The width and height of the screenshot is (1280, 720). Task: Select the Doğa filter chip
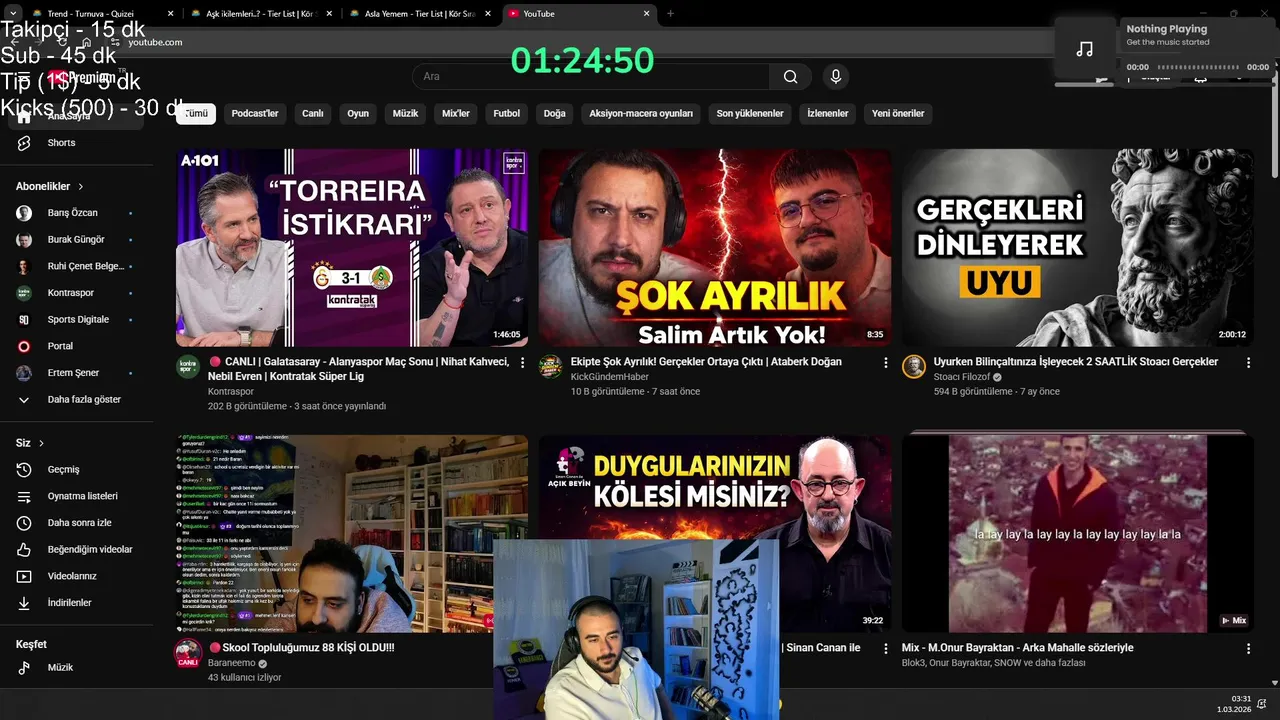(x=555, y=114)
